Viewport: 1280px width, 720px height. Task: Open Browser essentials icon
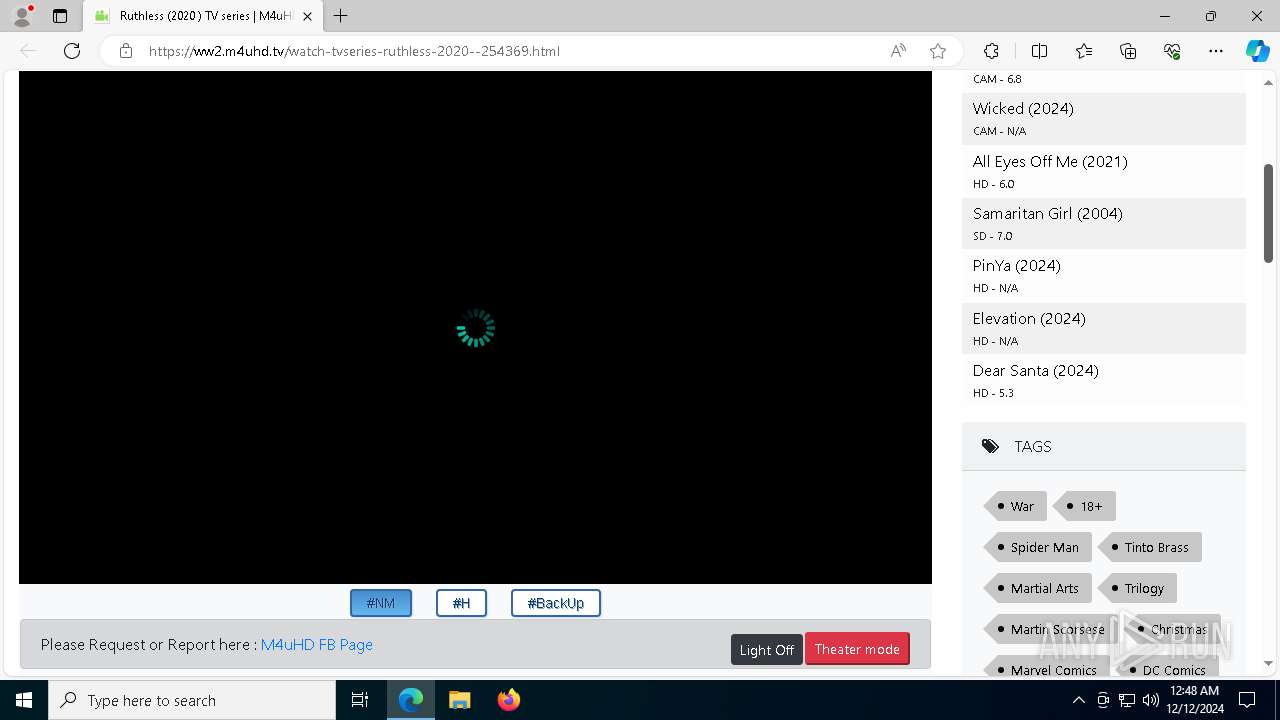(x=1172, y=51)
